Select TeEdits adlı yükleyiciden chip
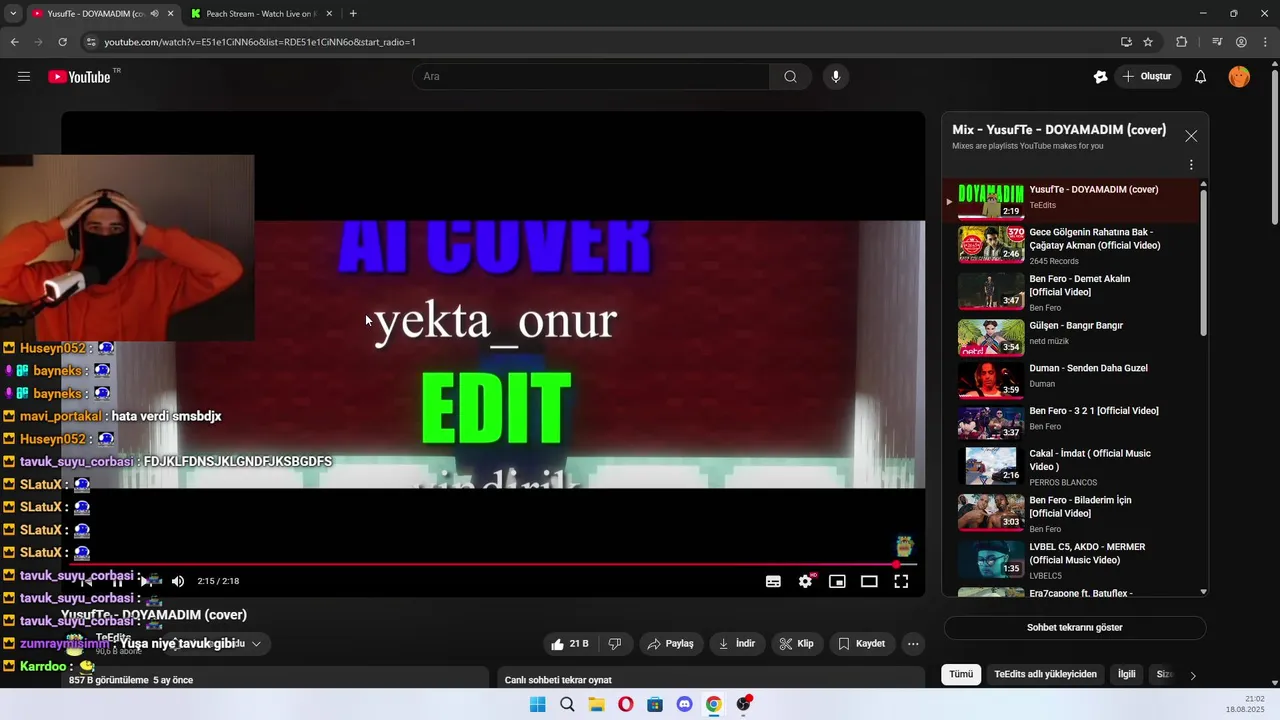1280x720 pixels. click(x=1045, y=675)
